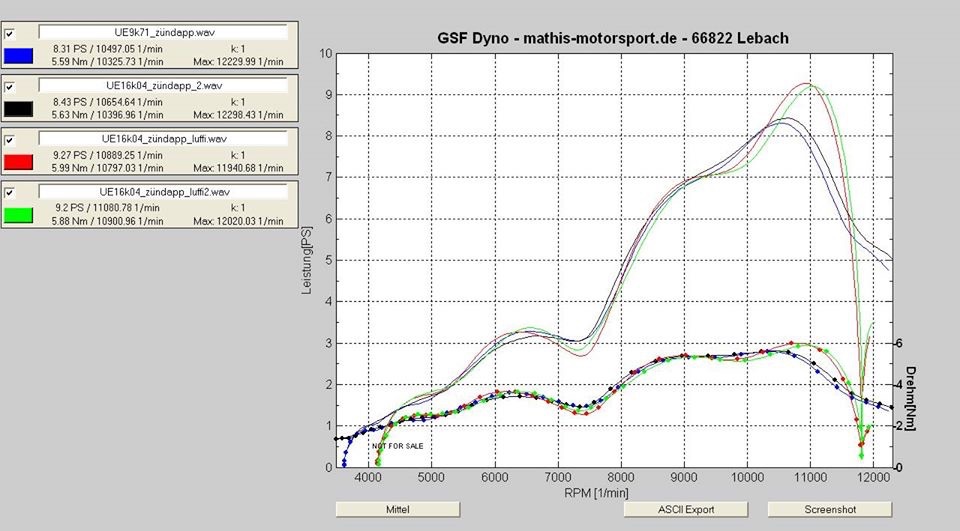Click the UE16k04_zündapp_luffi2.wav name field

(164, 191)
